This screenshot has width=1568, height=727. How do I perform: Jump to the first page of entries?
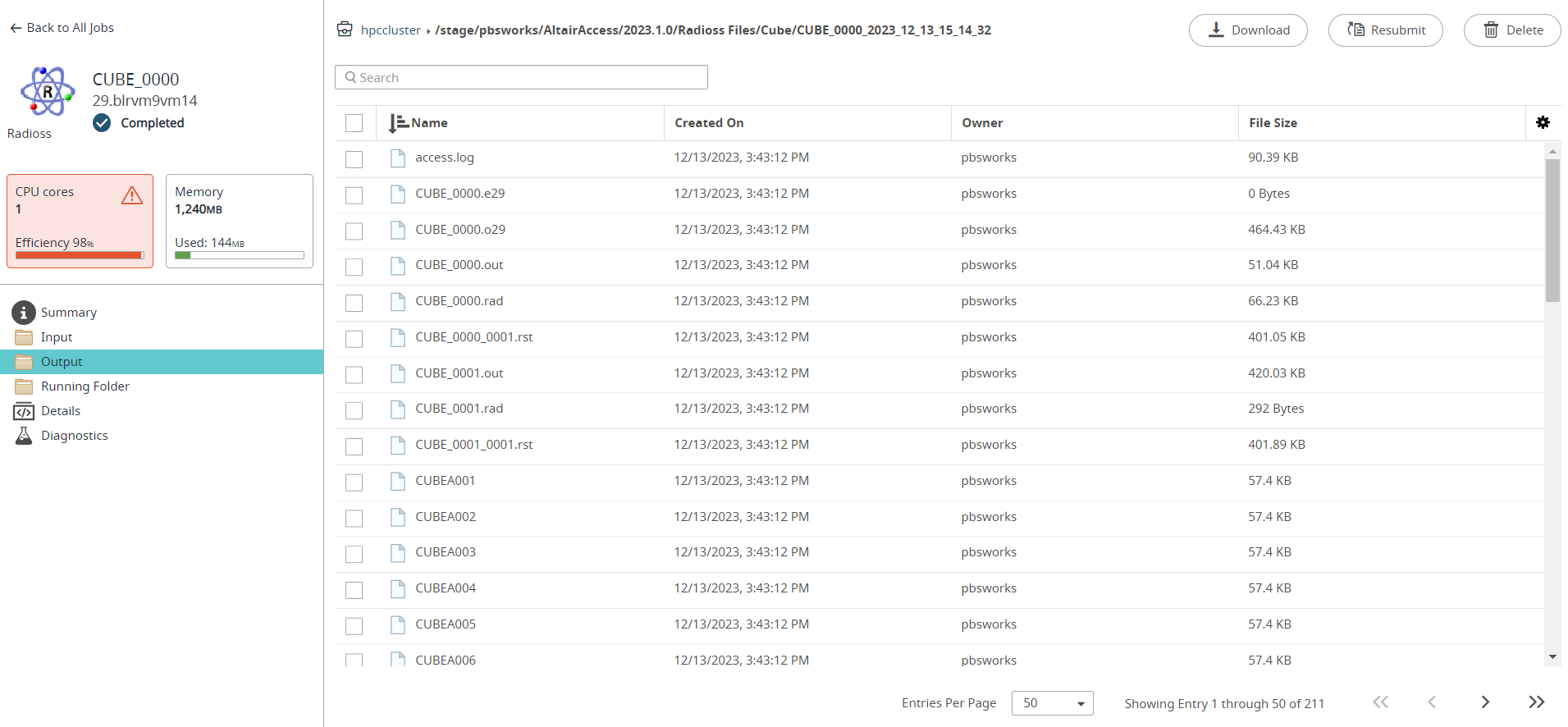[1381, 702]
